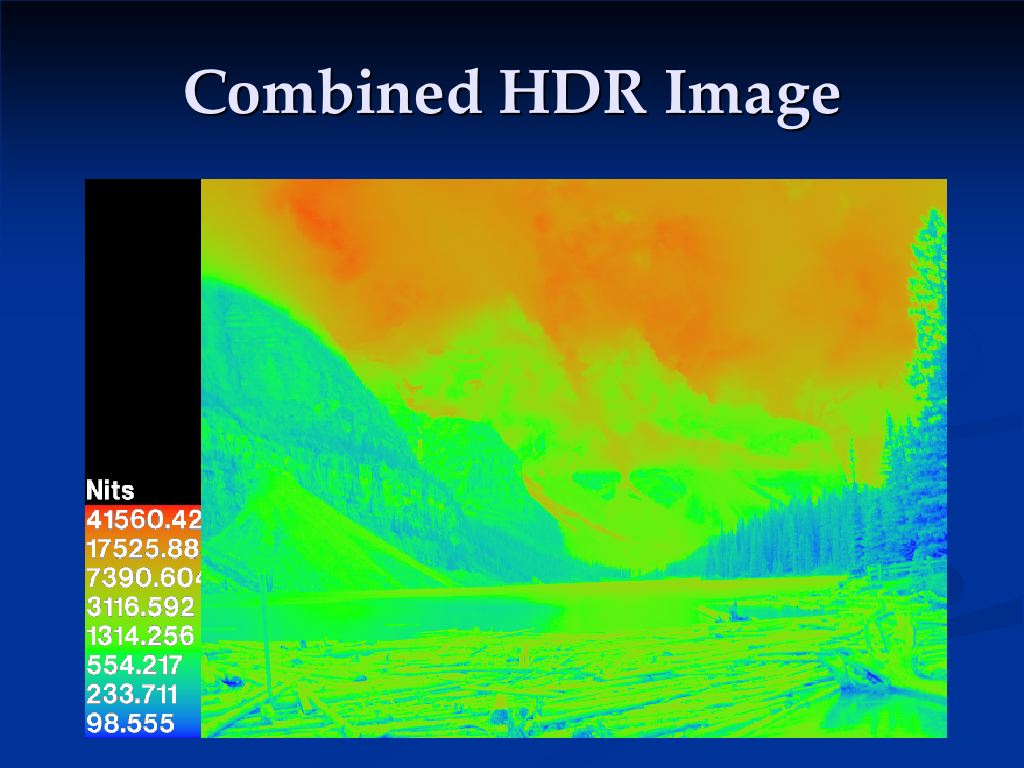This screenshot has height=768, width=1024.
Task: Select the 'Nits' legend heading
Action: (x=111, y=490)
